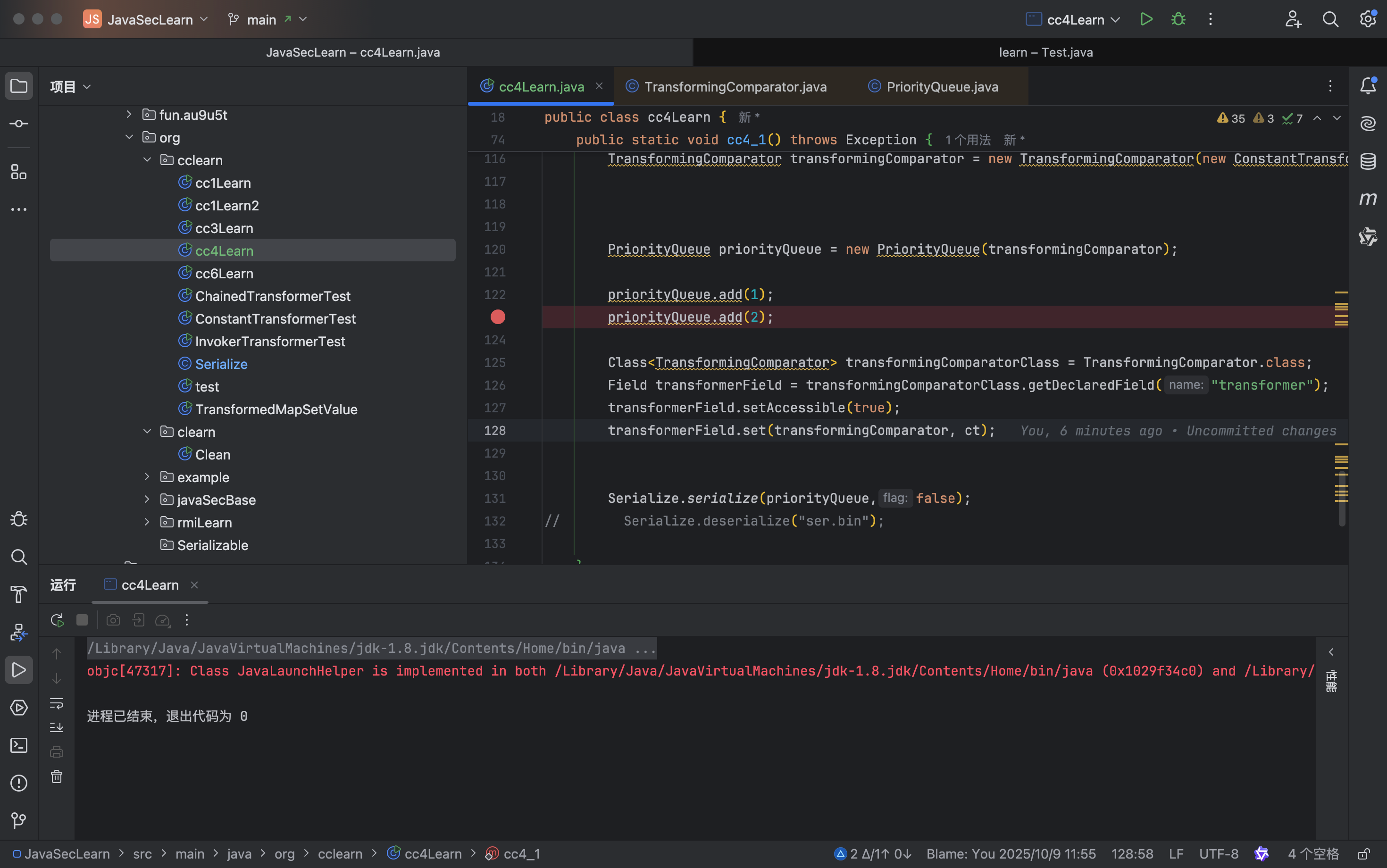Open the Maven tool window
The height and width of the screenshot is (868, 1387).
tap(1368, 199)
